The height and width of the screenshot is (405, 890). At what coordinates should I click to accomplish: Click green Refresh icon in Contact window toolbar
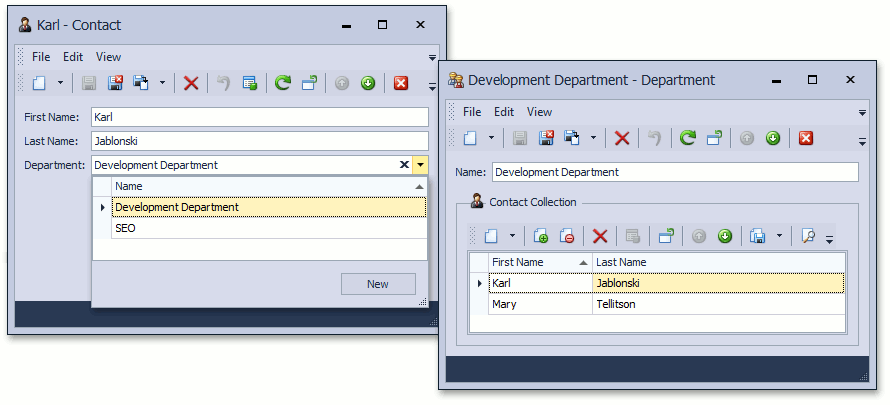point(283,84)
